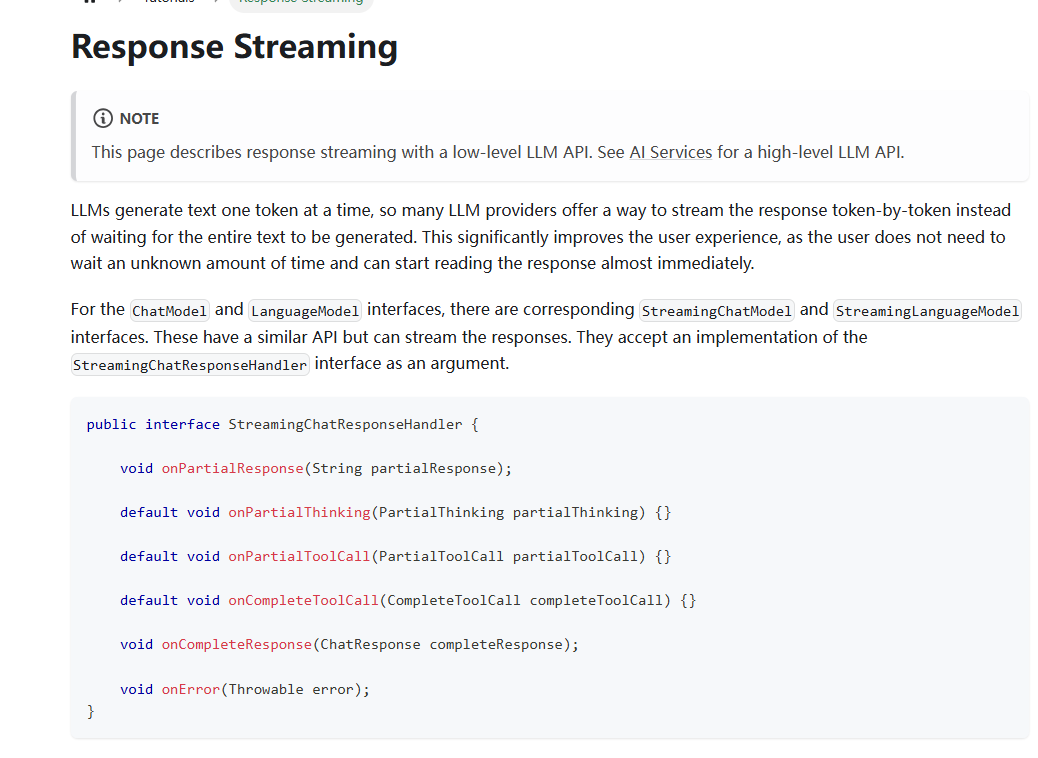Open the AI Services link
The image size is (1038, 758).
tap(670, 152)
